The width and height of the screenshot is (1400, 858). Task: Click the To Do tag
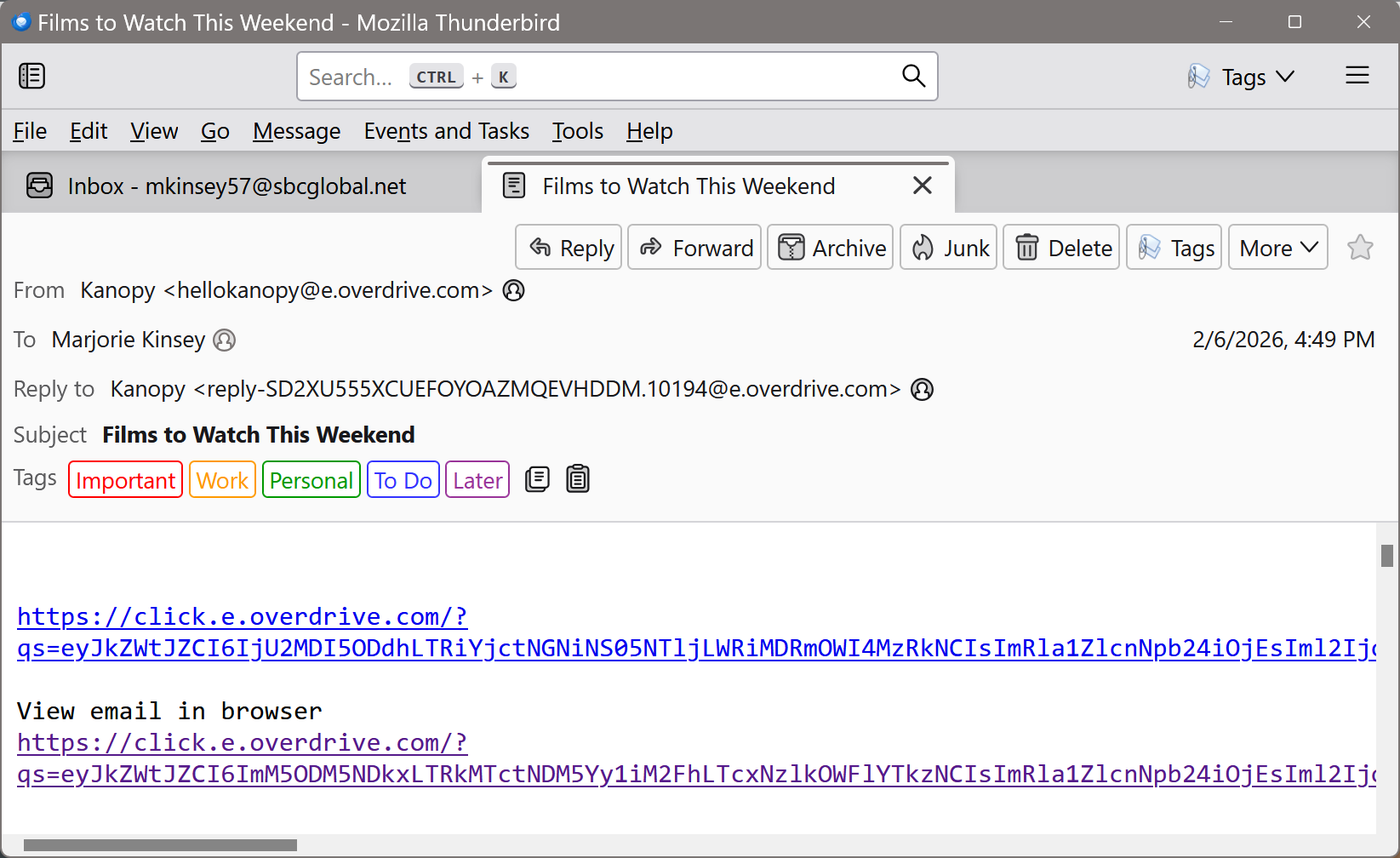[x=403, y=480]
